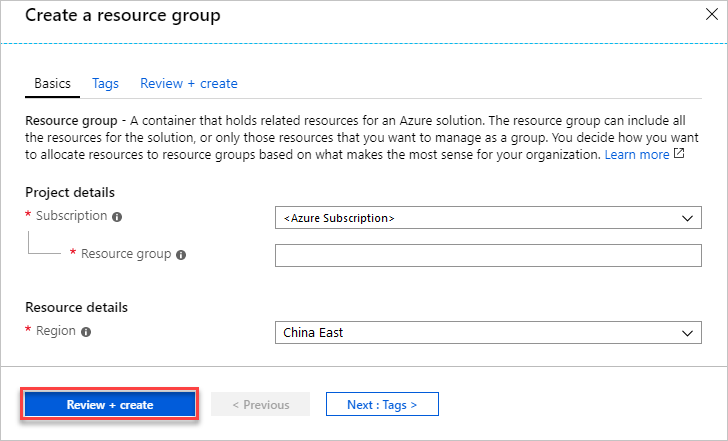
Task: Switch to the Basics tab
Action: click(52, 83)
